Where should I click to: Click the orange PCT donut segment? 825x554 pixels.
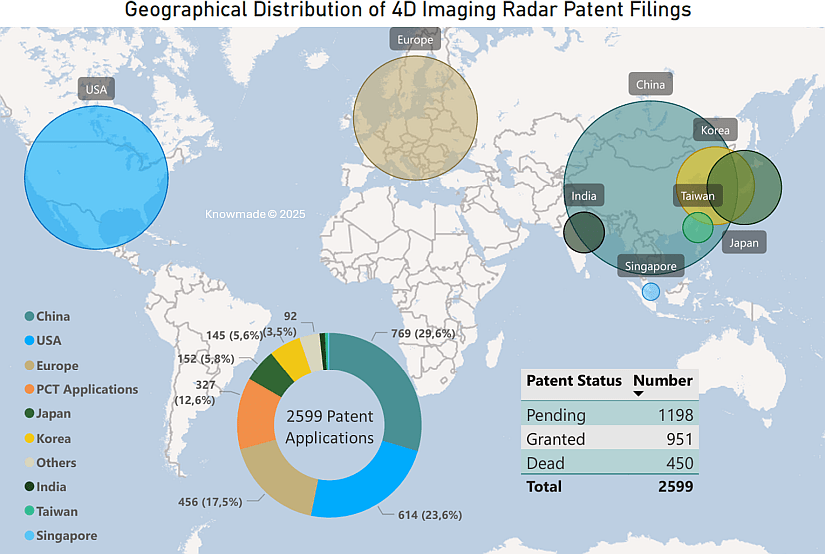tap(256, 416)
